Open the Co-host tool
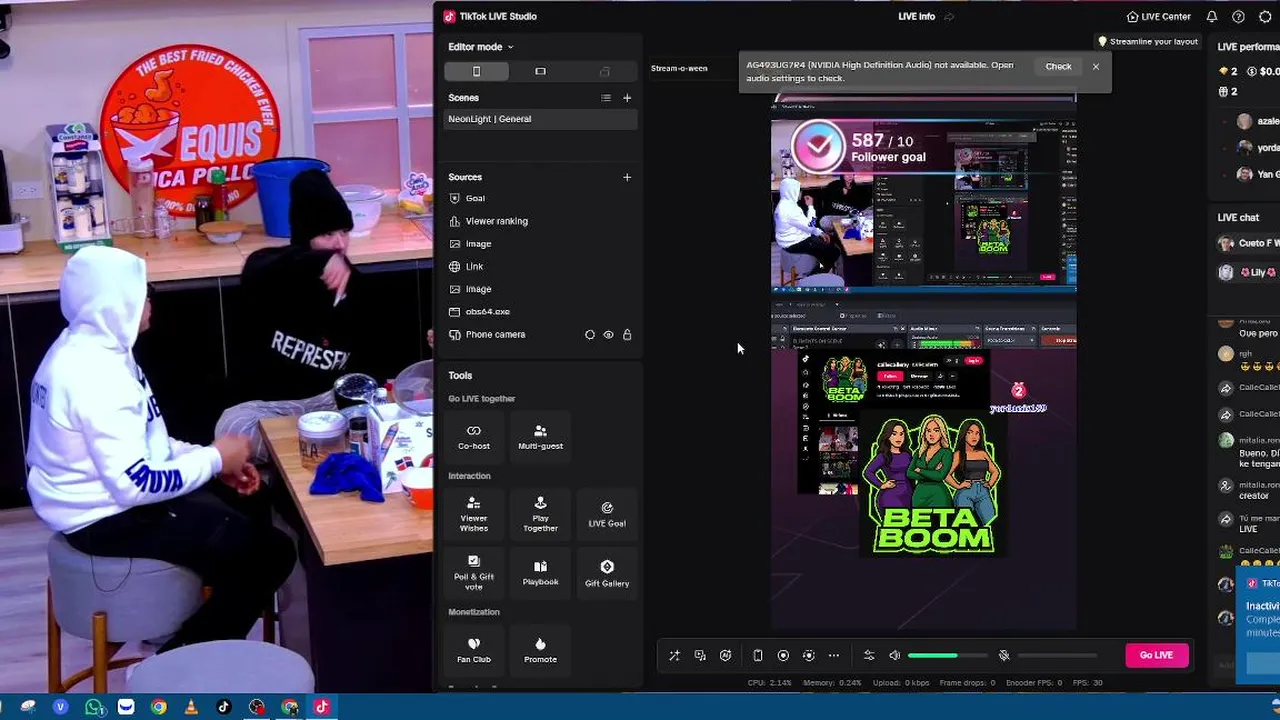1280x720 pixels. point(474,436)
